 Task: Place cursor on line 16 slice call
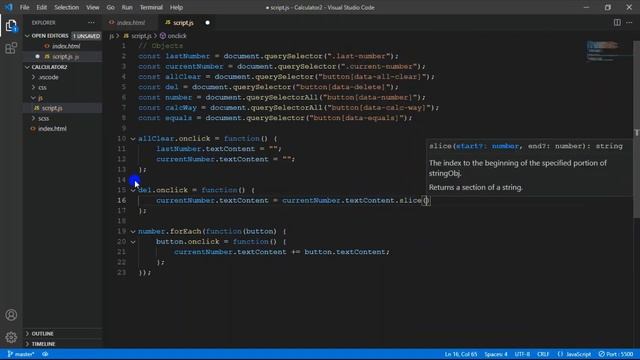click(x=410, y=200)
